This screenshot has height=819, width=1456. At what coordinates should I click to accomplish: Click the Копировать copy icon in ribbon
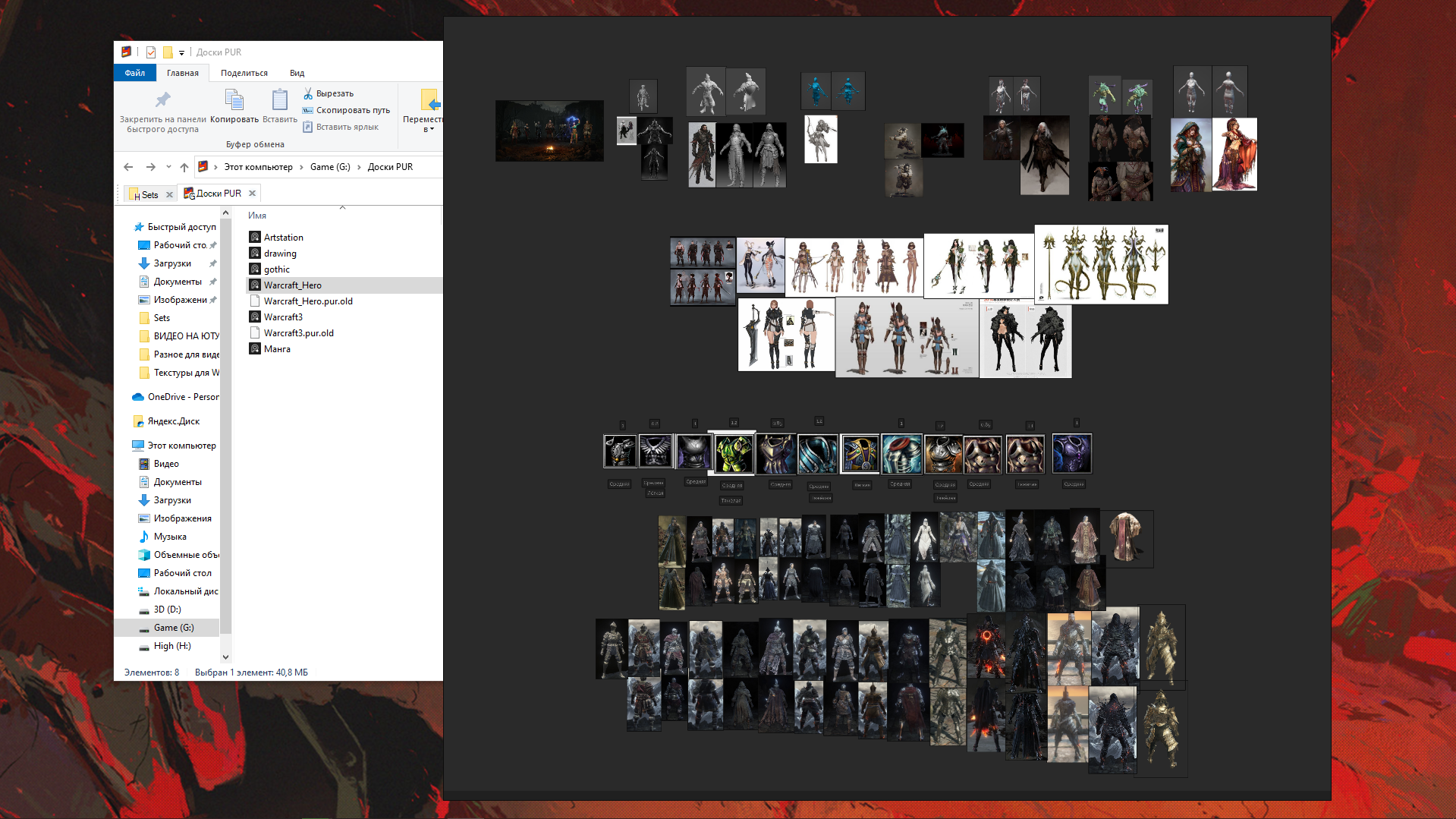(x=234, y=99)
